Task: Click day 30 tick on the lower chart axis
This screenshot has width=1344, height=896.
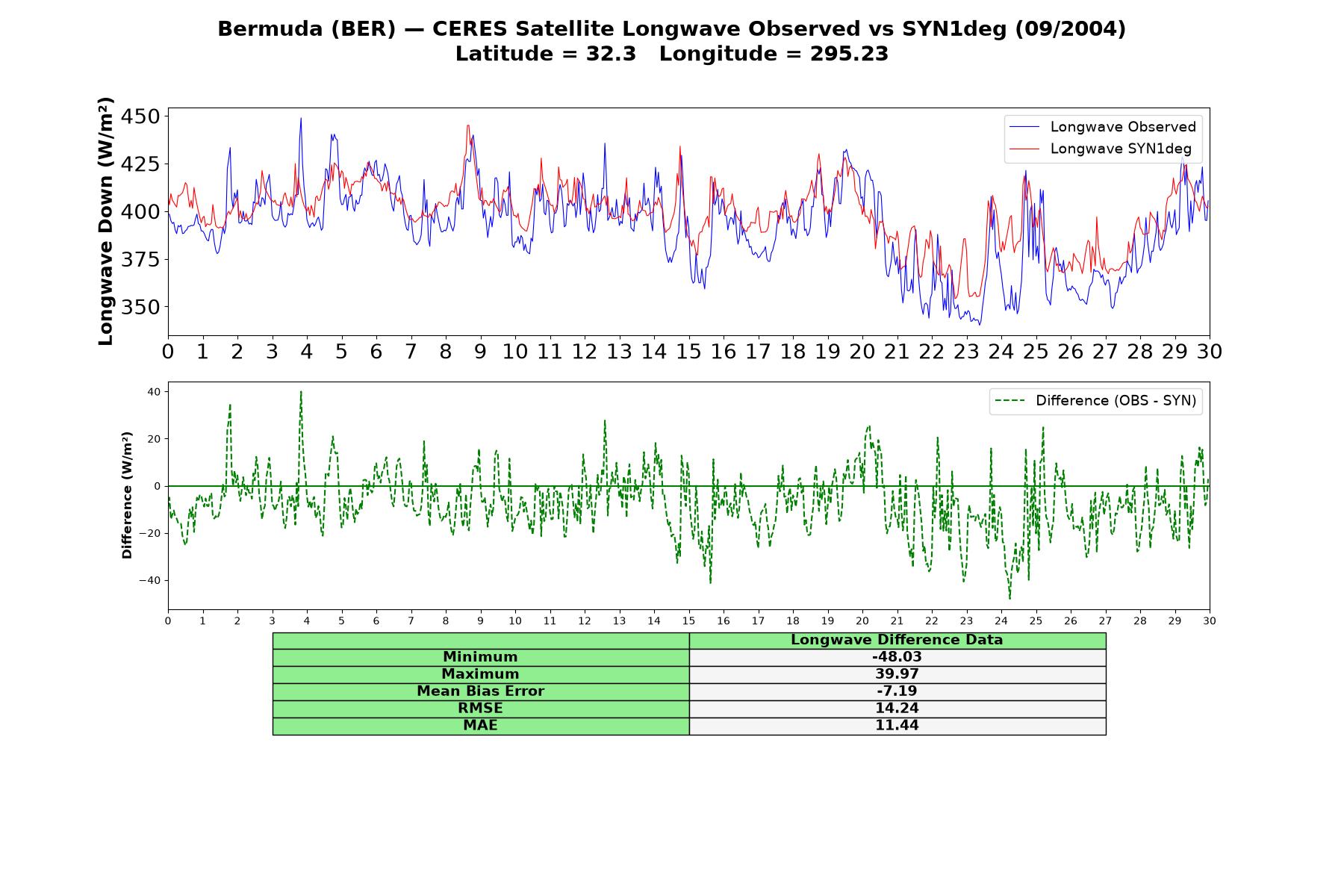Action: (x=1209, y=620)
